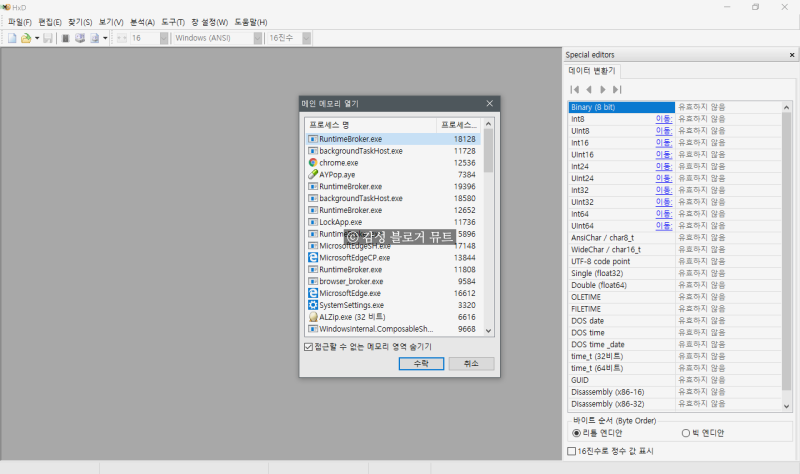Open main memory via RAM chip icon
800x474 pixels.
(x=65, y=38)
